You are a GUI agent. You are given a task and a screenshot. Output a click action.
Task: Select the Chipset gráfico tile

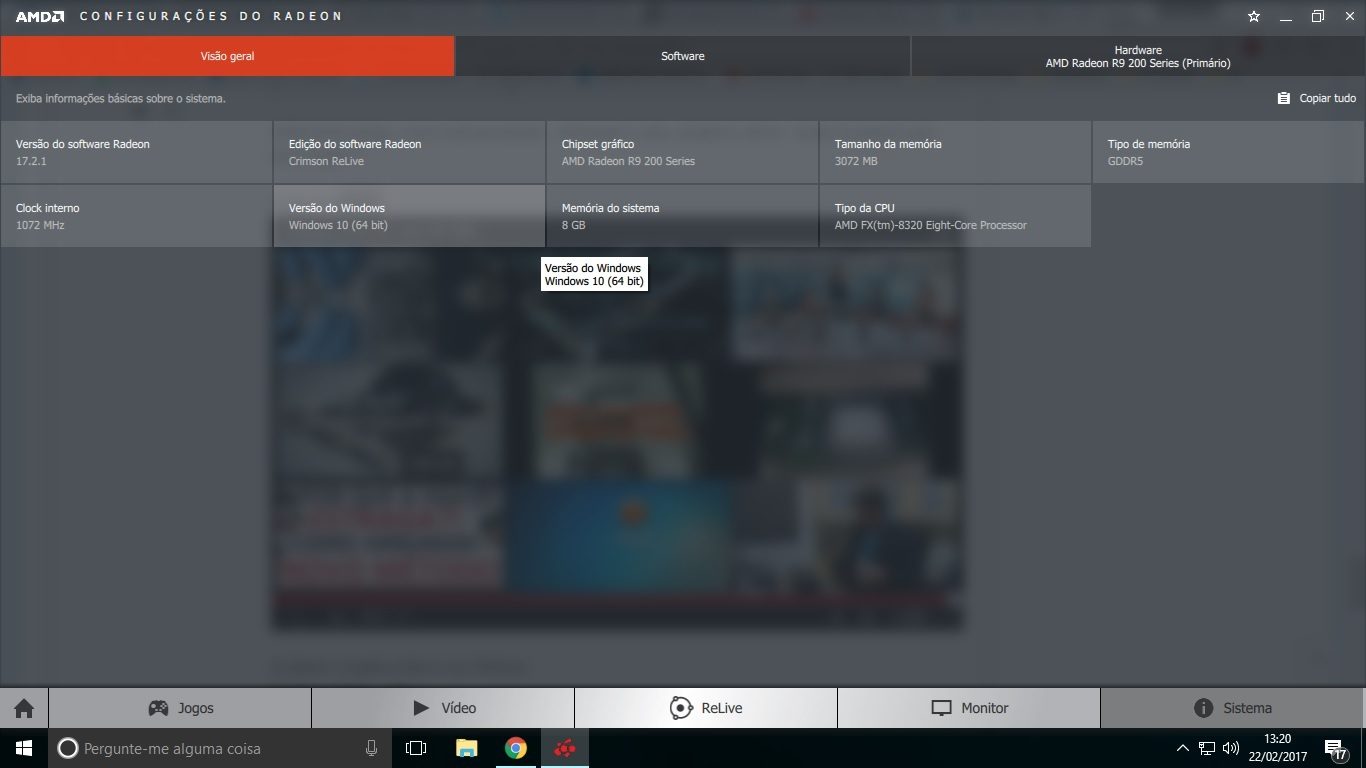(x=682, y=152)
